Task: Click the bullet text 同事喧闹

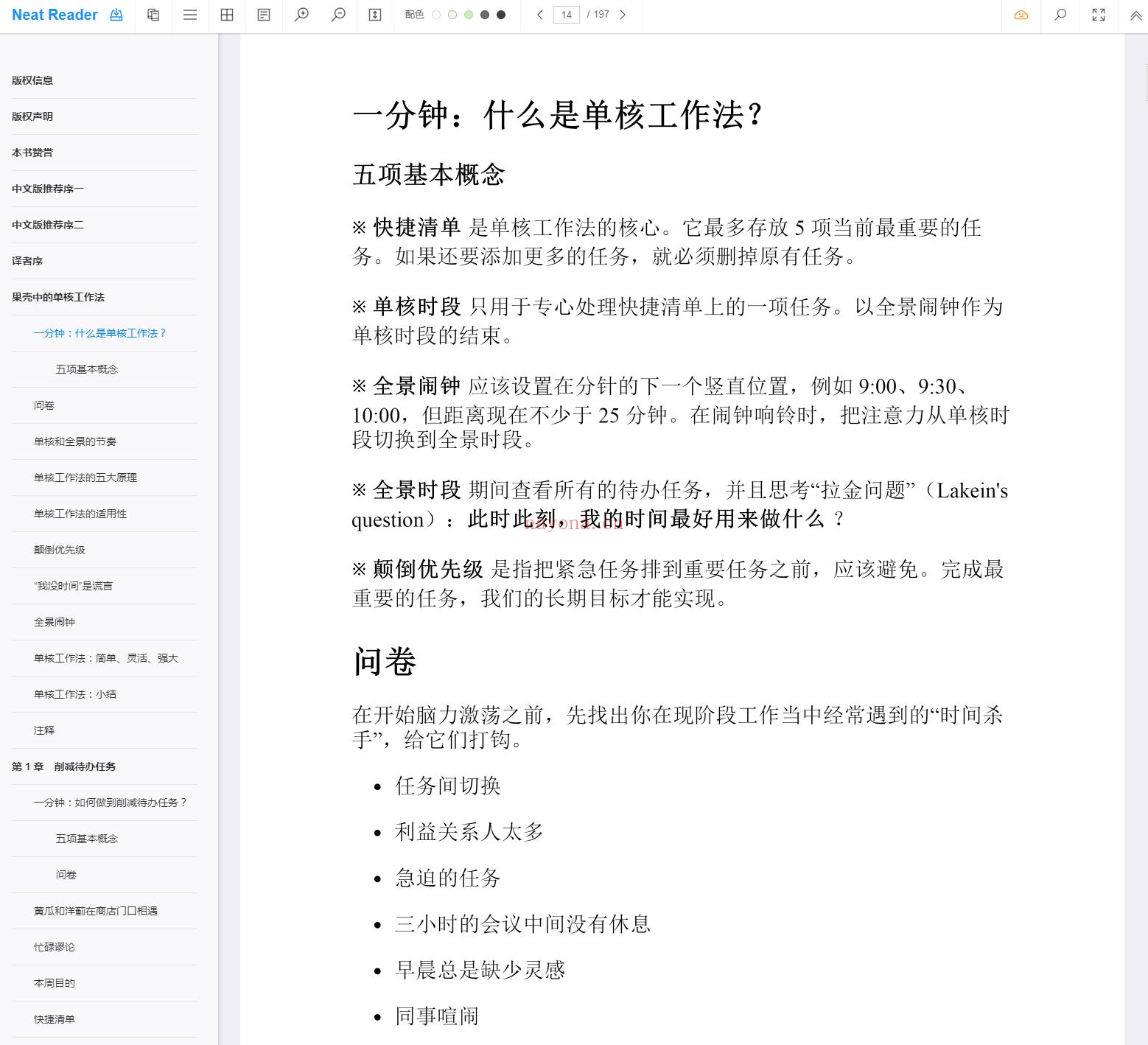Action: (x=437, y=1016)
